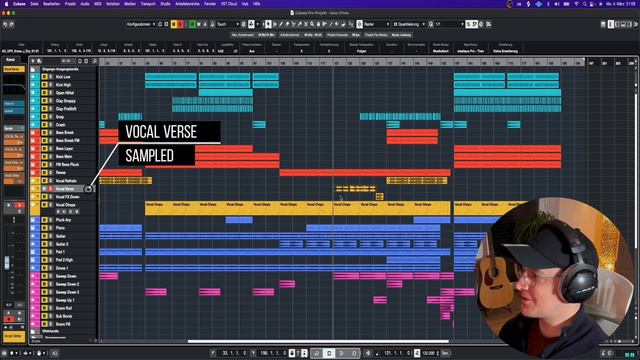The width and height of the screenshot is (640, 360).
Task: Open the 1/1 quantize preset dropdown
Action: (x=449, y=24)
